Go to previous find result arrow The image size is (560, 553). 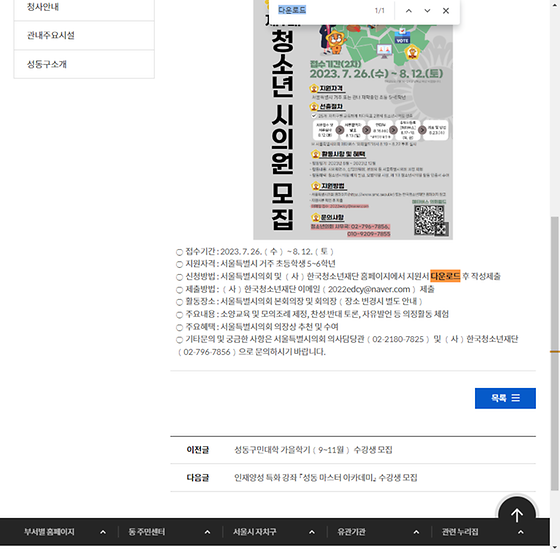coord(409,11)
